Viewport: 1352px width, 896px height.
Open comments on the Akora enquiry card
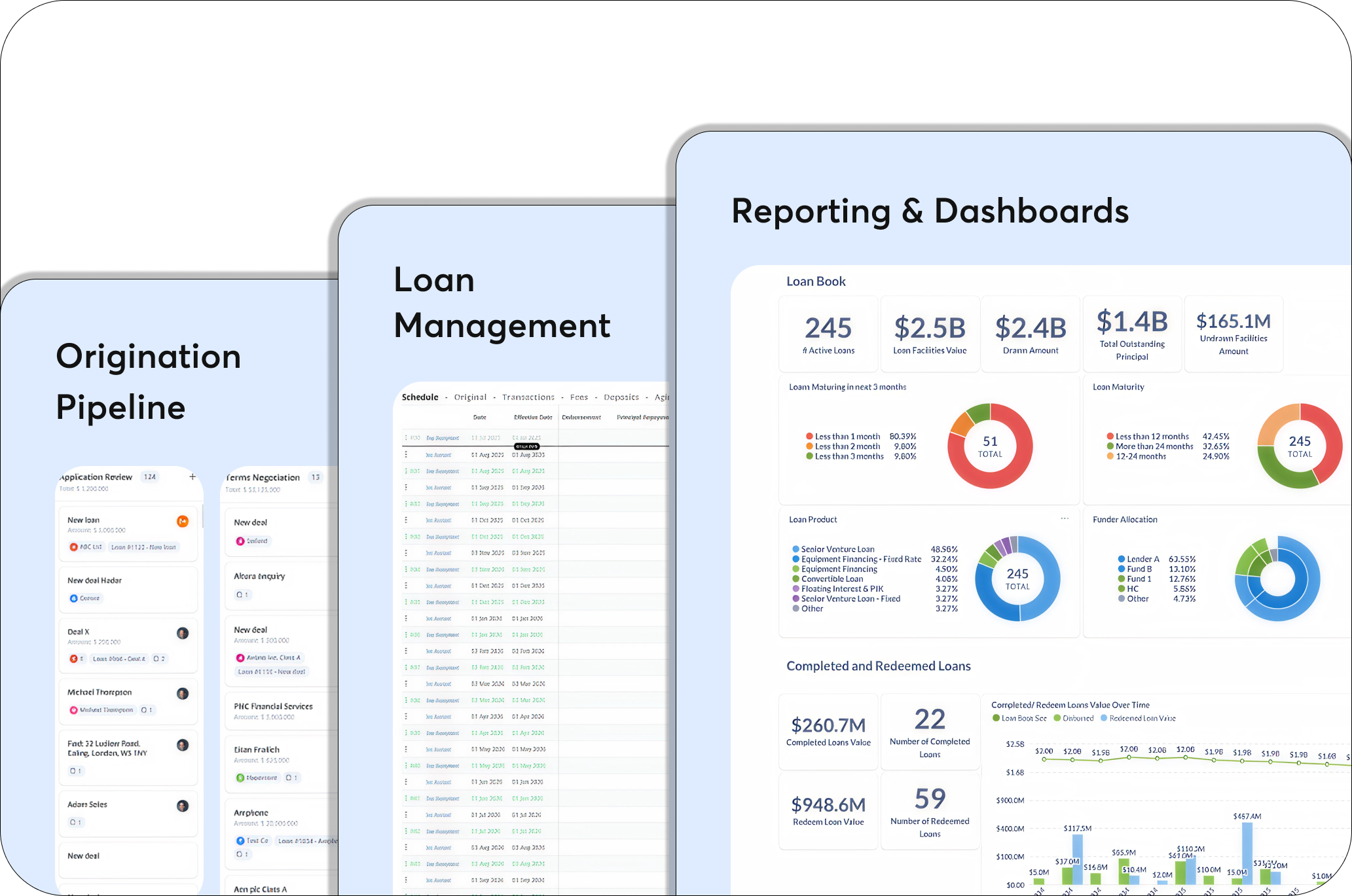[242, 594]
